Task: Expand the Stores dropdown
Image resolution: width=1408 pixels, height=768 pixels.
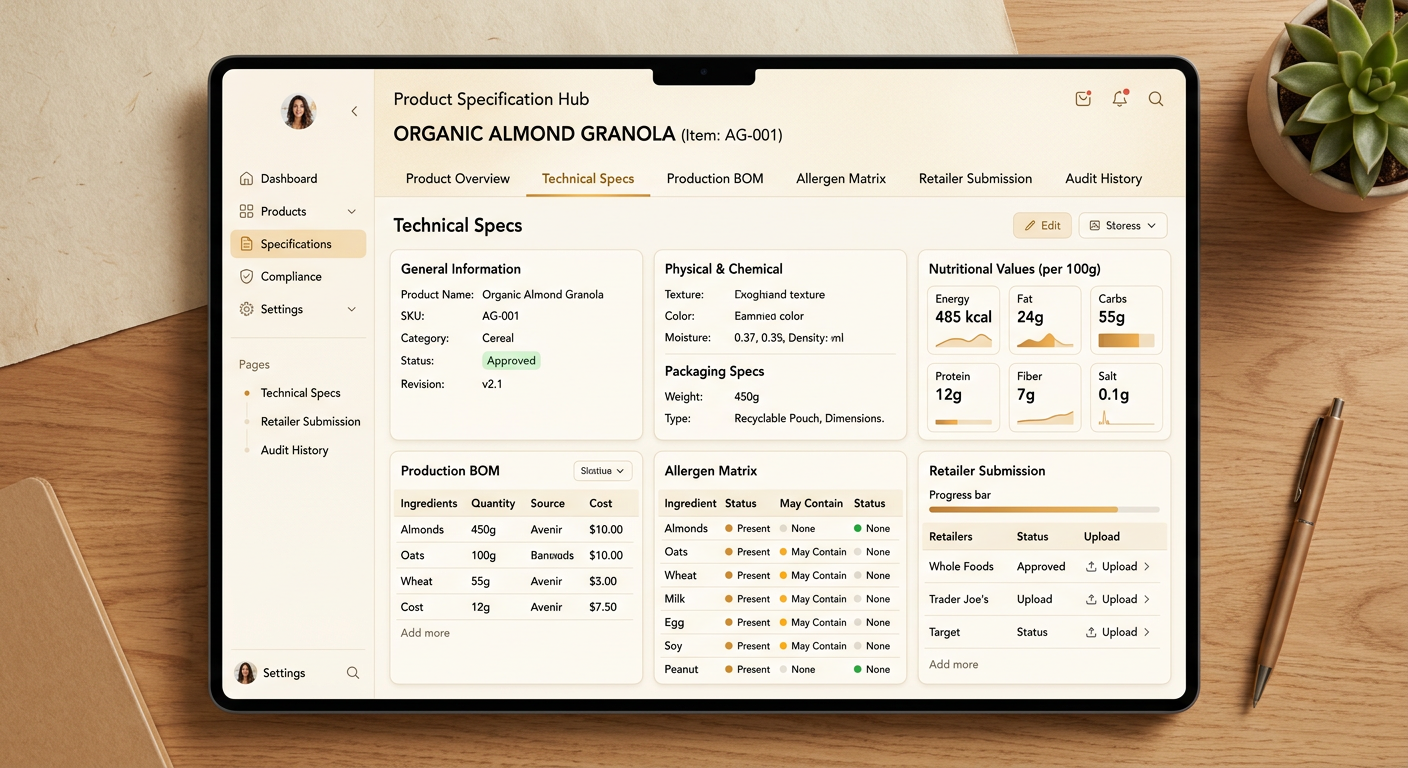Action: coord(1122,225)
